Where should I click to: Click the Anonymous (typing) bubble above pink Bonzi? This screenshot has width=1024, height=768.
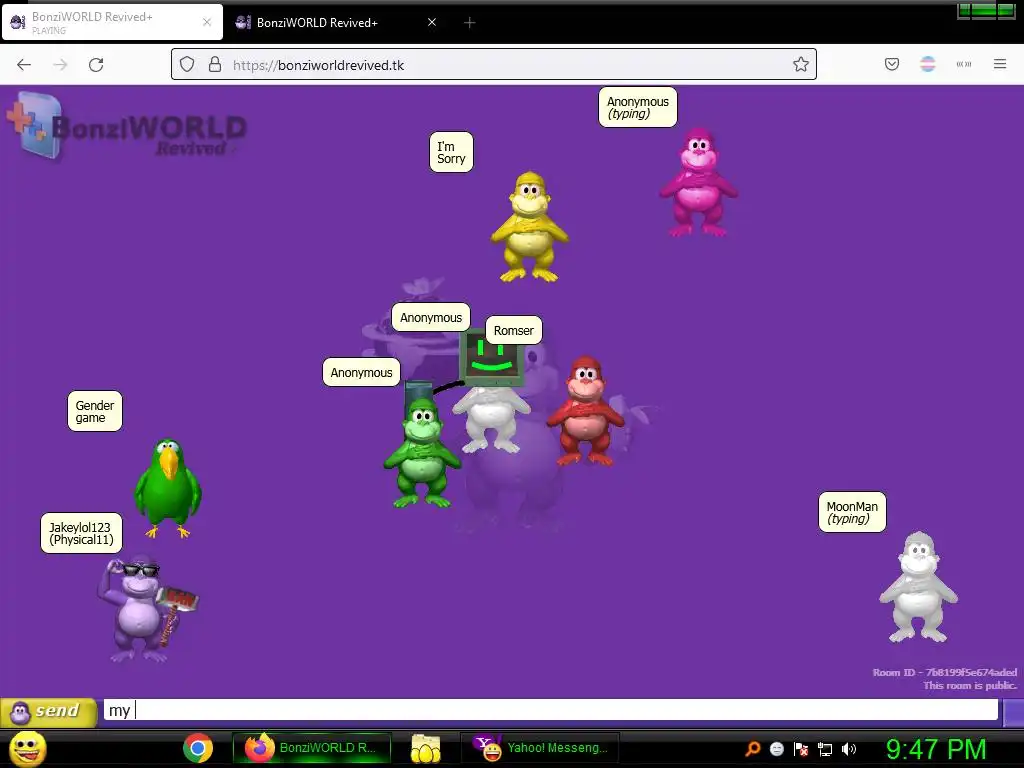[637, 108]
